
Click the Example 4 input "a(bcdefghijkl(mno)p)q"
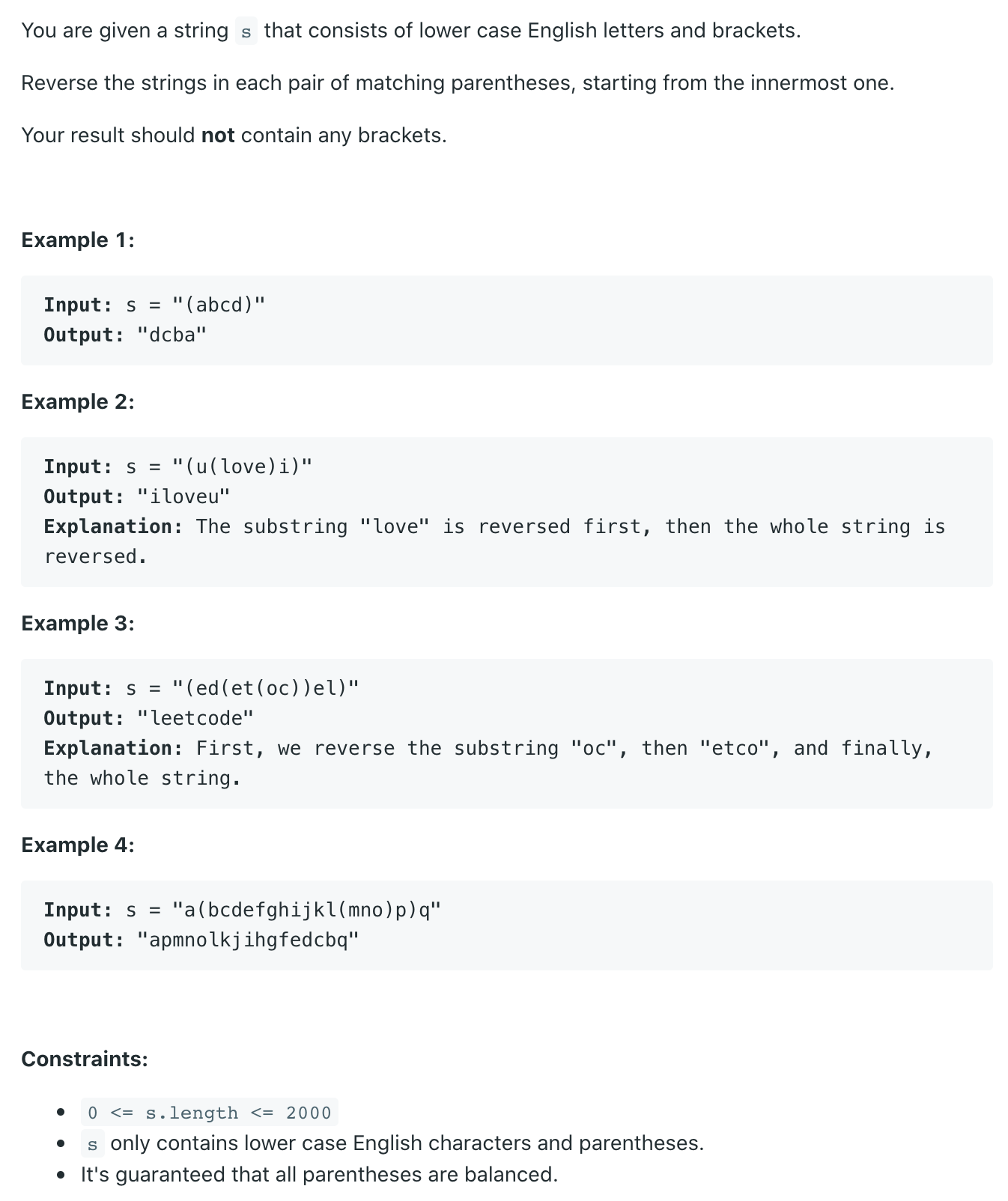306,910
